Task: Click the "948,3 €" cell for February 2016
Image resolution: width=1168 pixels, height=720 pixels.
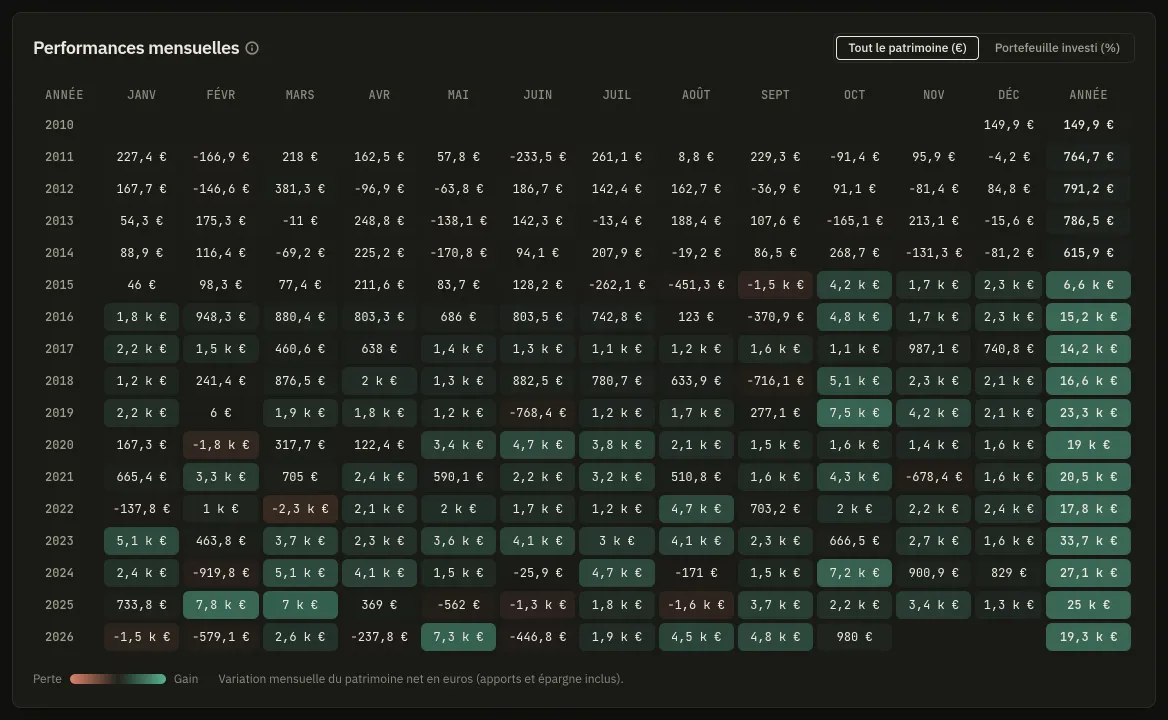Action: click(x=220, y=317)
